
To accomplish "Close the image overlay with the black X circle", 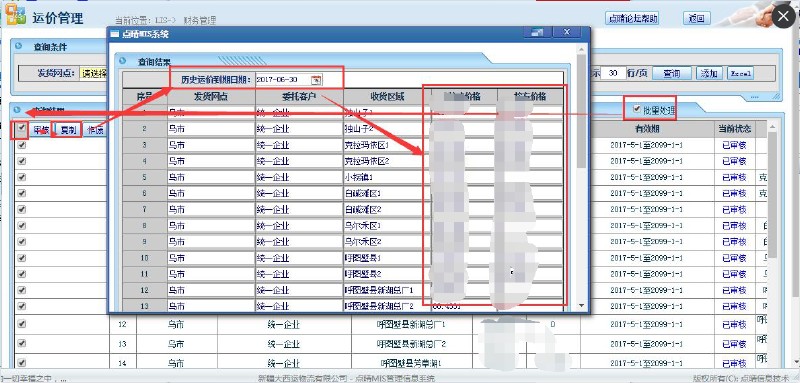I will (x=783, y=17).
